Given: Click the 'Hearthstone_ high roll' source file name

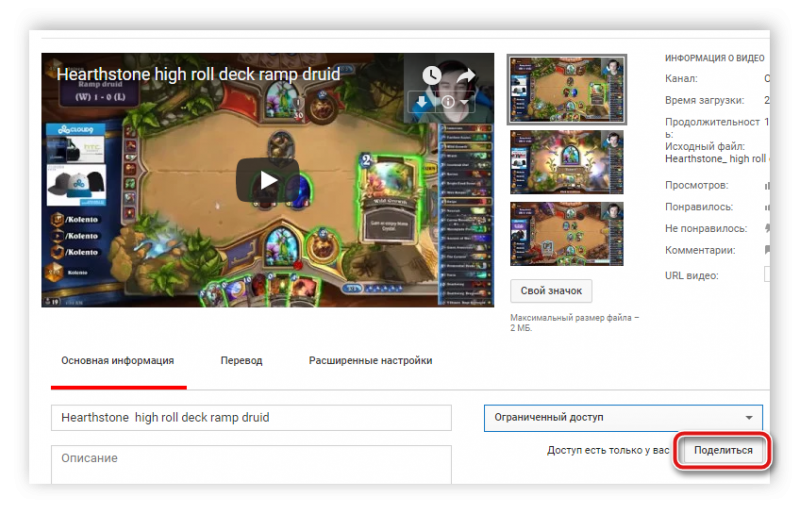Looking at the screenshot, I should [x=715, y=159].
